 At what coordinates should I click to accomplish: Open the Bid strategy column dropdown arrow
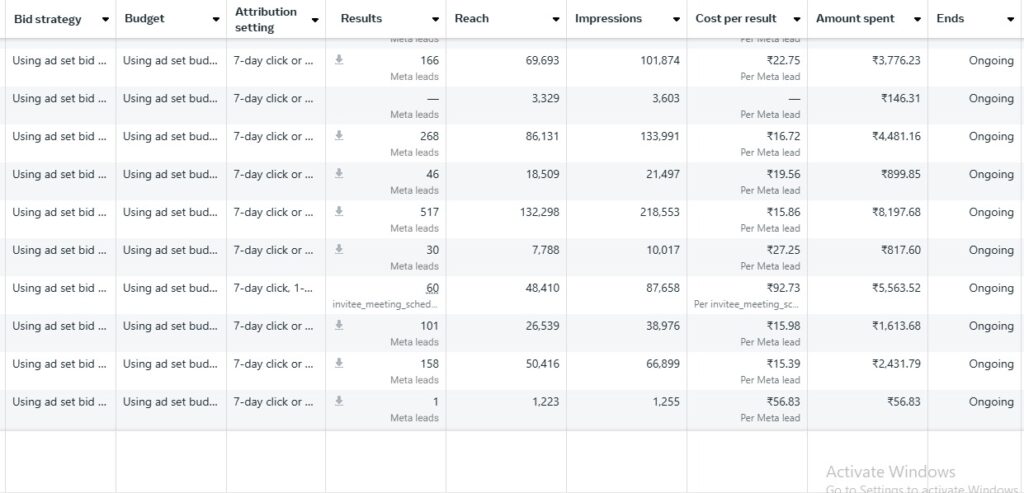point(105,20)
